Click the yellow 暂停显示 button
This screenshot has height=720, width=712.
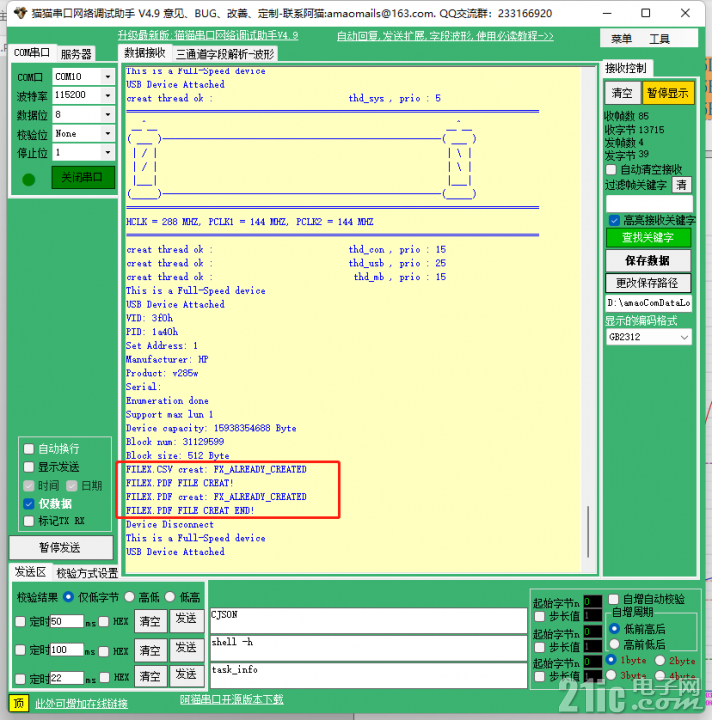tap(667, 93)
